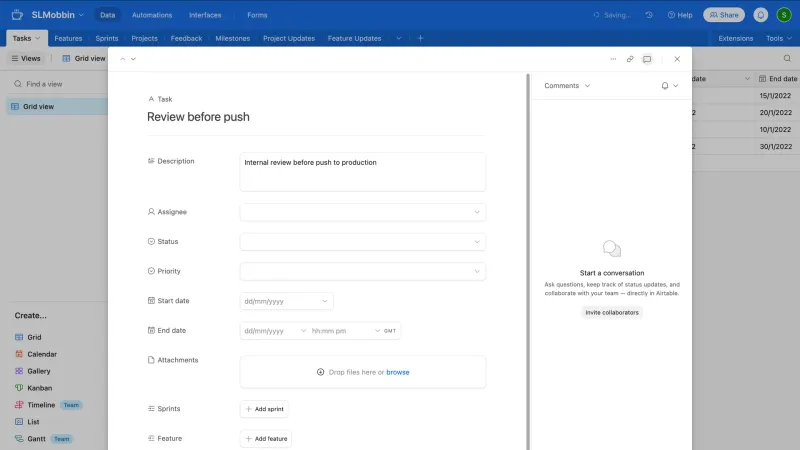Switch to the Projects table tab
This screenshot has width=800, height=450.
coord(144,38)
